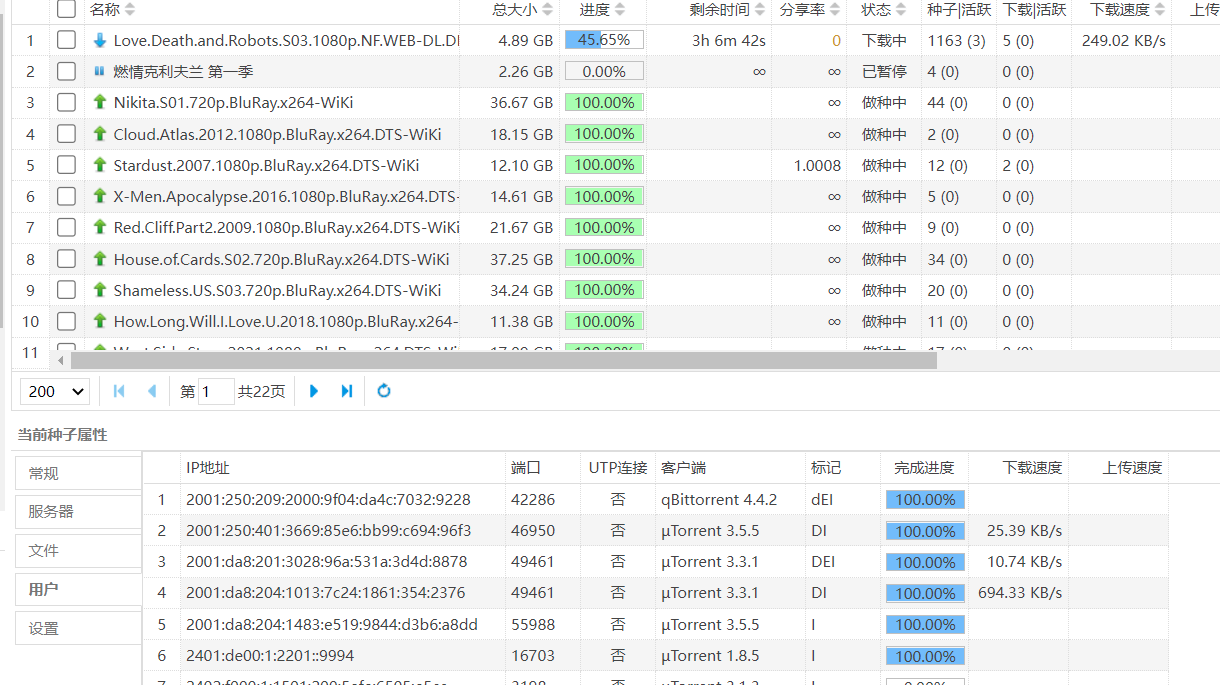
Task: Click the 0.00% progress bar of 燃情克利夫兰
Action: coord(604,72)
